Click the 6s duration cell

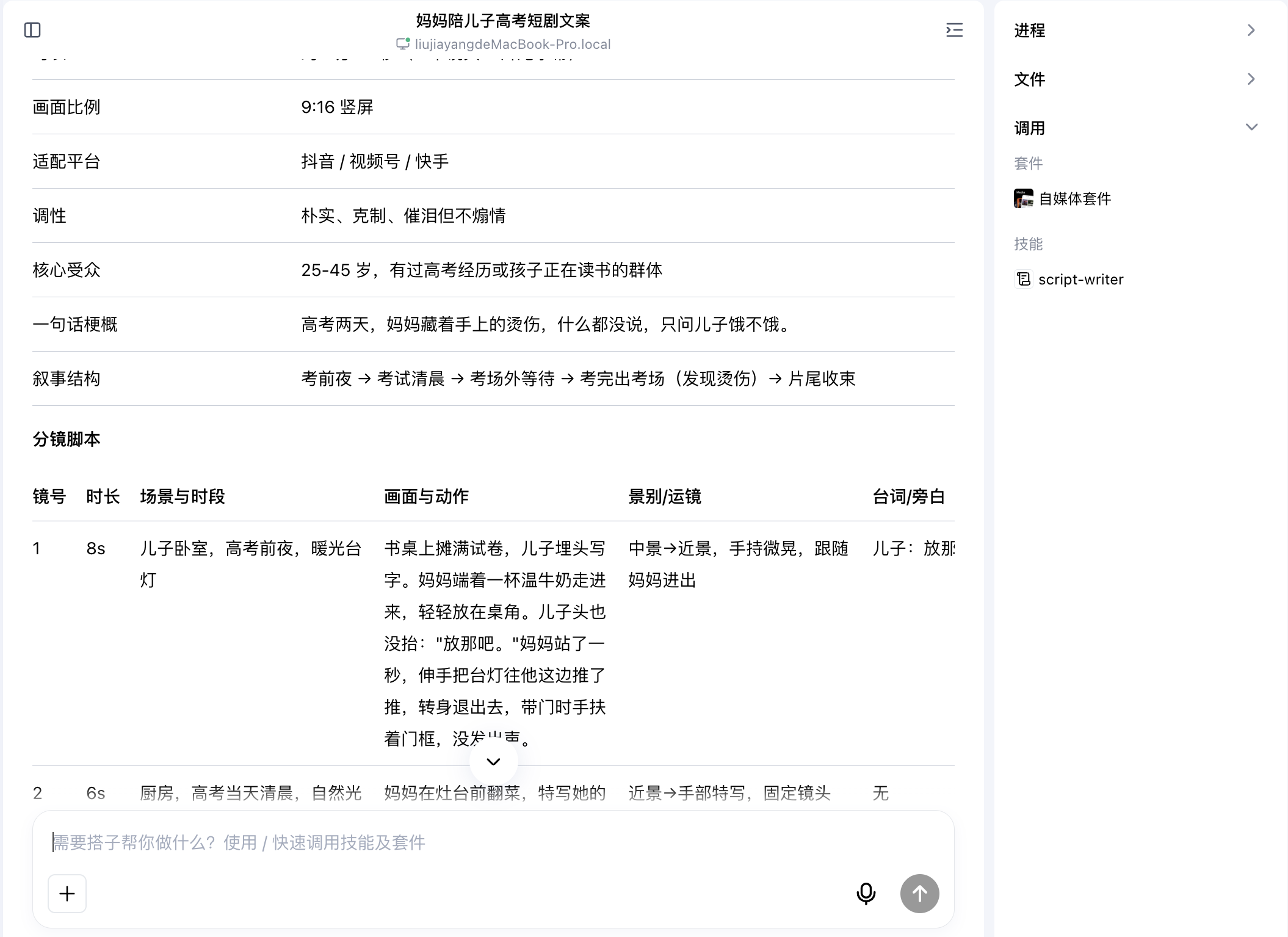click(x=96, y=793)
